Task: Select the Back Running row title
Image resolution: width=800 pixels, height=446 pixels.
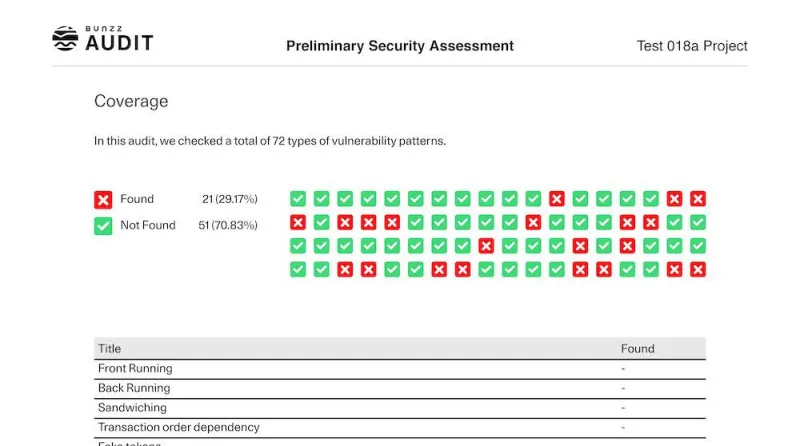Action: coord(134,388)
